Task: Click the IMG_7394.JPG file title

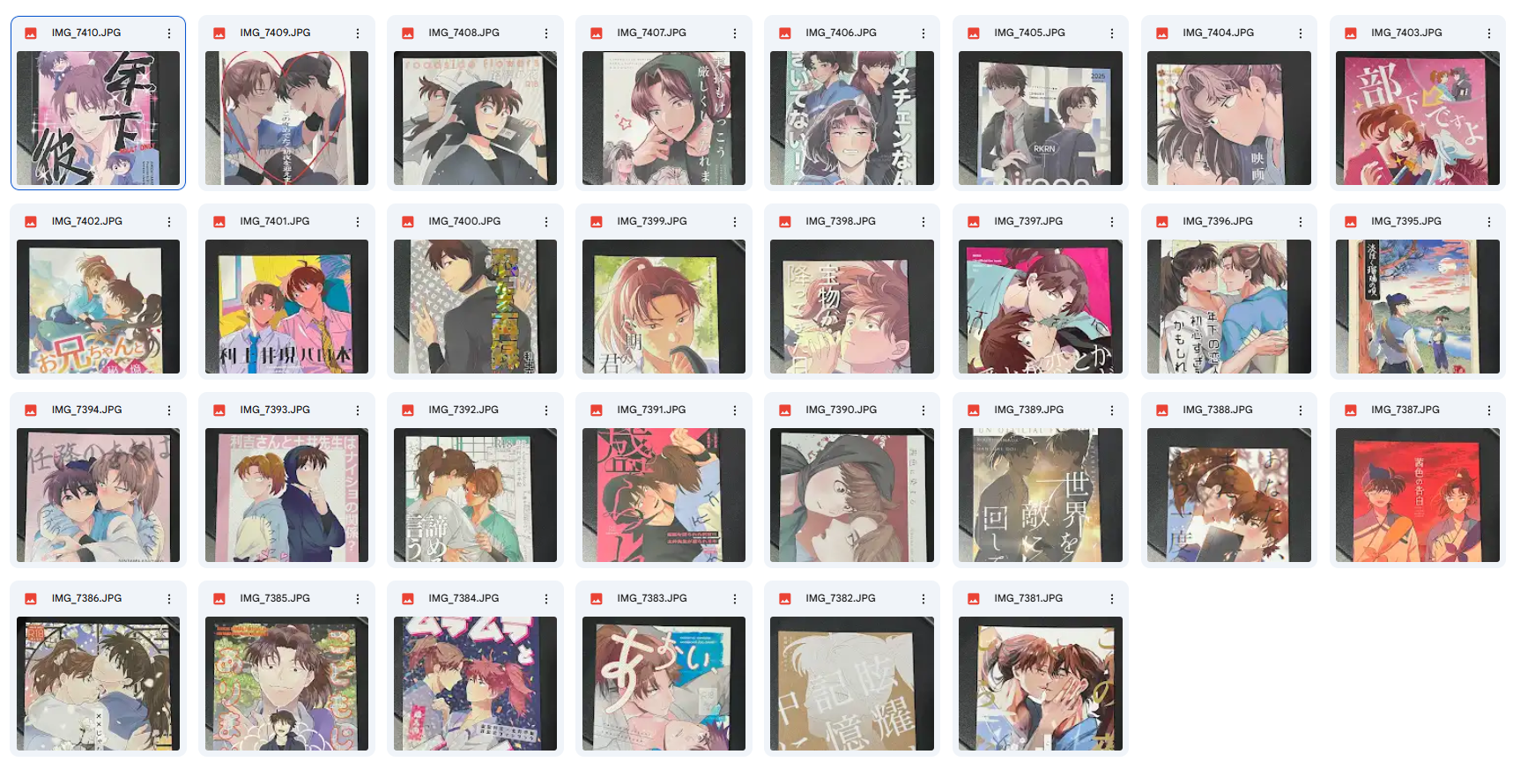Action: 86,410
